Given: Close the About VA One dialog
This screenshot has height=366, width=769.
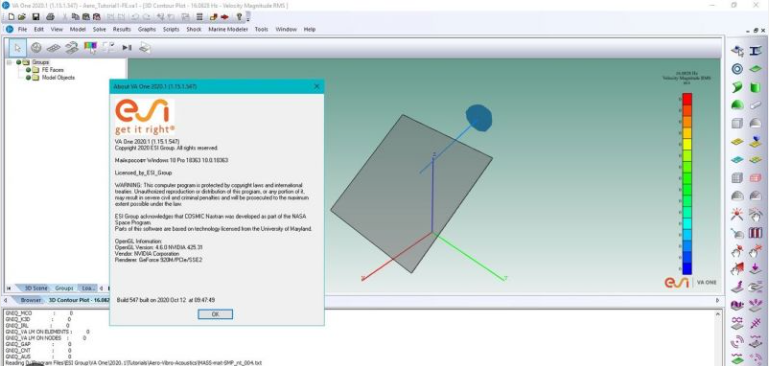Looking at the screenshot, I should coord(316,86).
